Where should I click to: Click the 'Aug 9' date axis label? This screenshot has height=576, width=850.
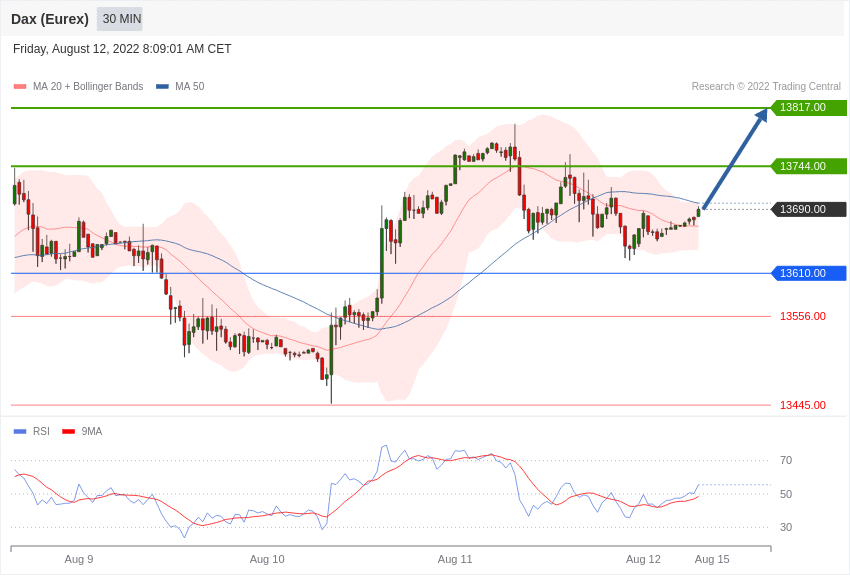click(x=79, y=559)
